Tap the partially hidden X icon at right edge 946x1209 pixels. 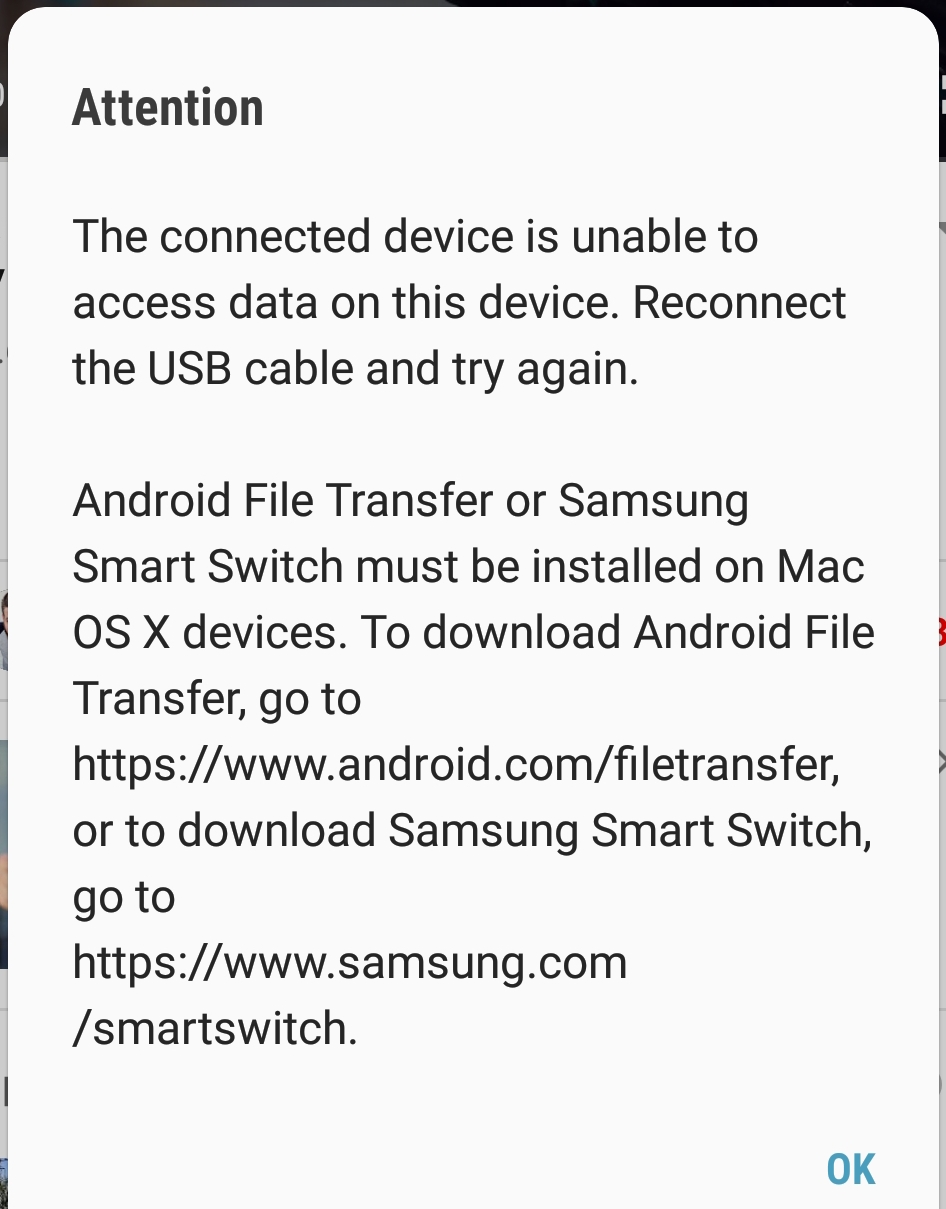click(x=941, y=763)
